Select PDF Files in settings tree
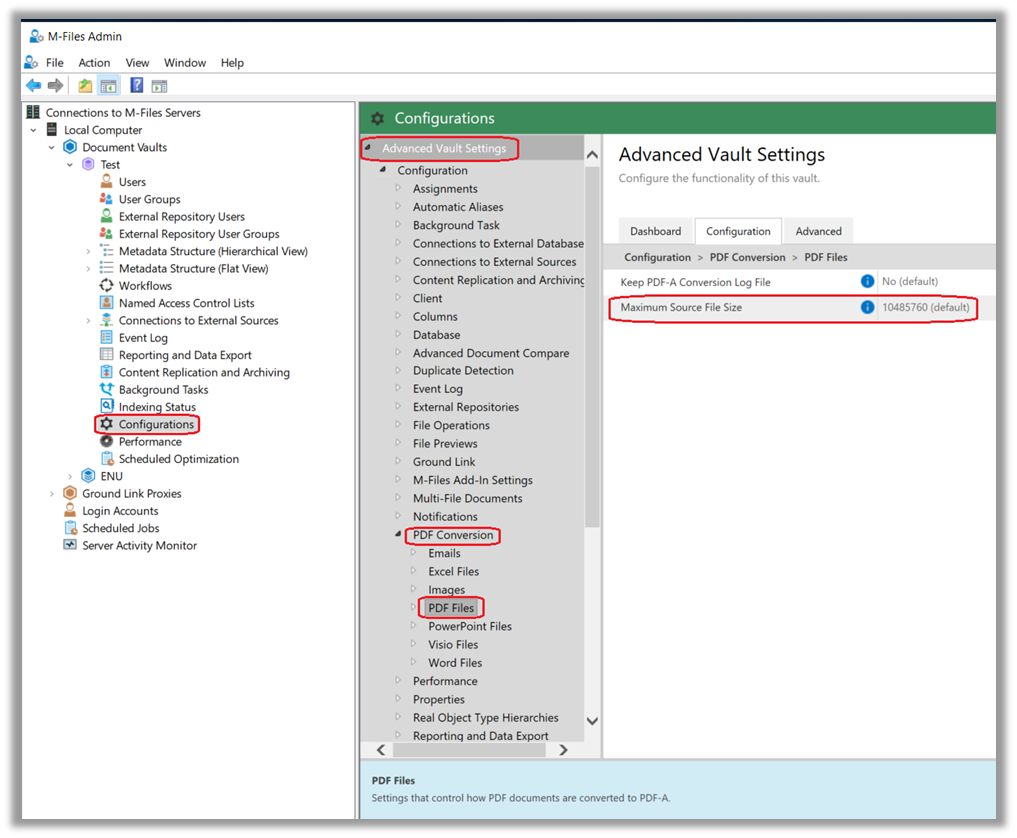Viewport: 1017px width, 838px height. 451,608
